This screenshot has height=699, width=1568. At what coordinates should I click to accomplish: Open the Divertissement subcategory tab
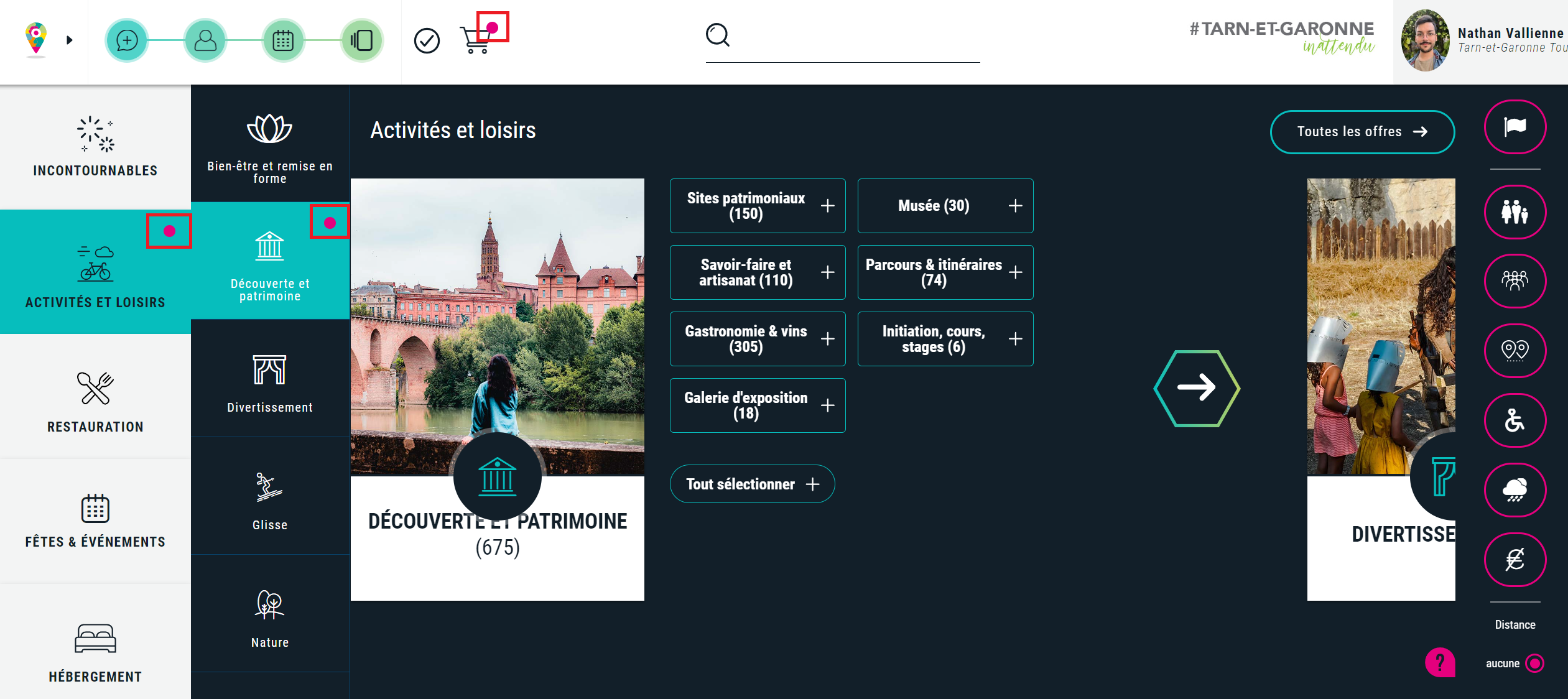[270, 379]
